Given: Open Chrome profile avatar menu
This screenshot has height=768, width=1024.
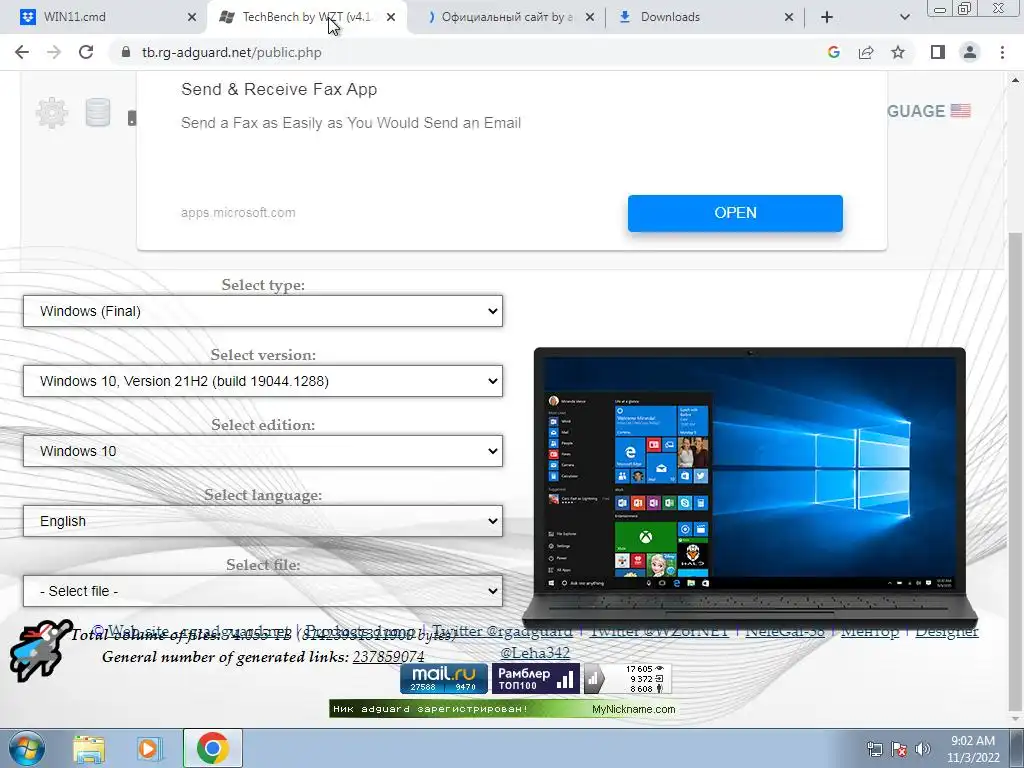Looking at the screenshot, I should [x=970, y=52].
